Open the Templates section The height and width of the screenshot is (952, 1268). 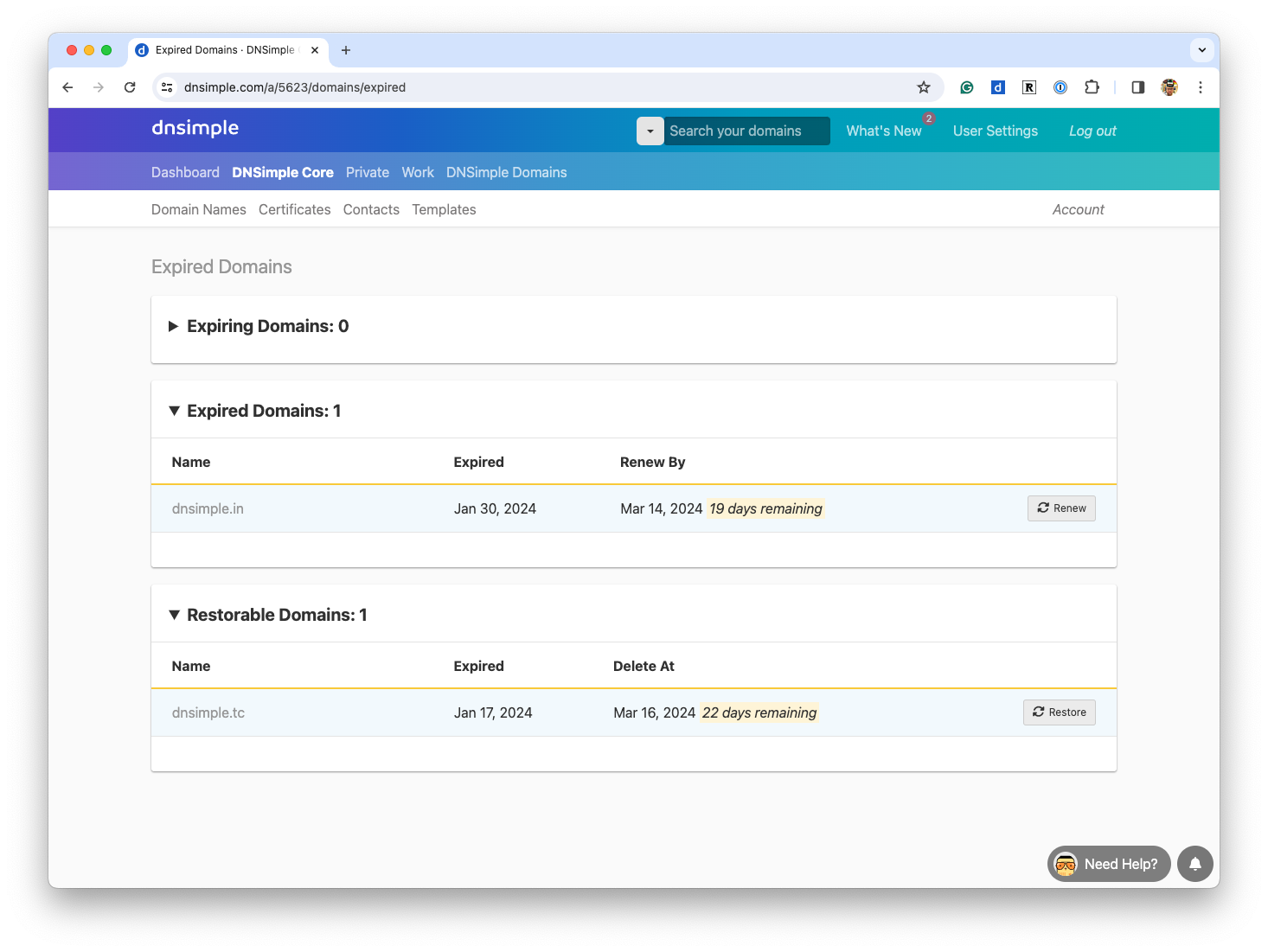point(444,210)
